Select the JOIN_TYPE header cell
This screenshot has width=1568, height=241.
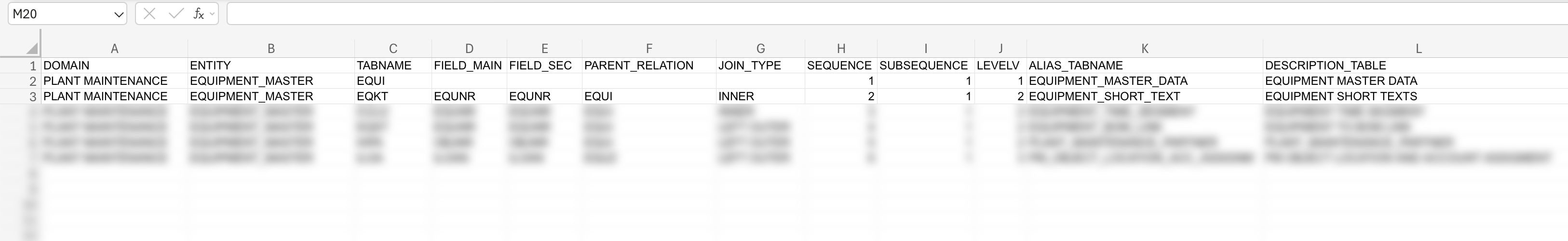(x=760, y=66)
